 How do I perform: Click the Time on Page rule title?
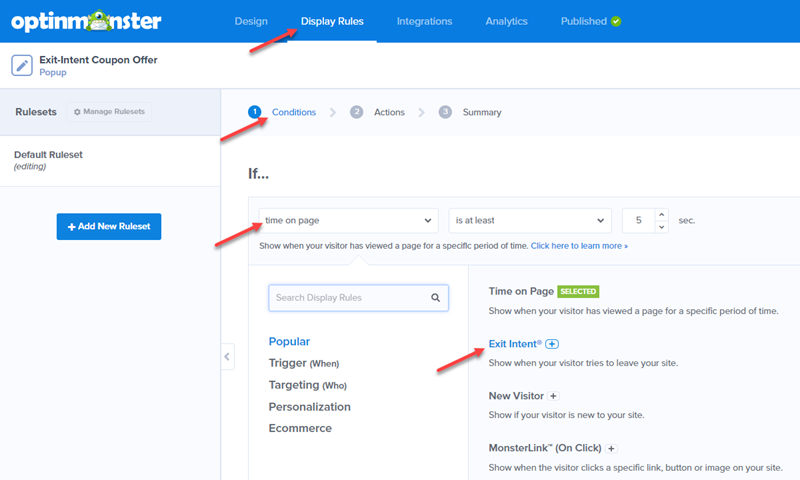tap(521, 291)
